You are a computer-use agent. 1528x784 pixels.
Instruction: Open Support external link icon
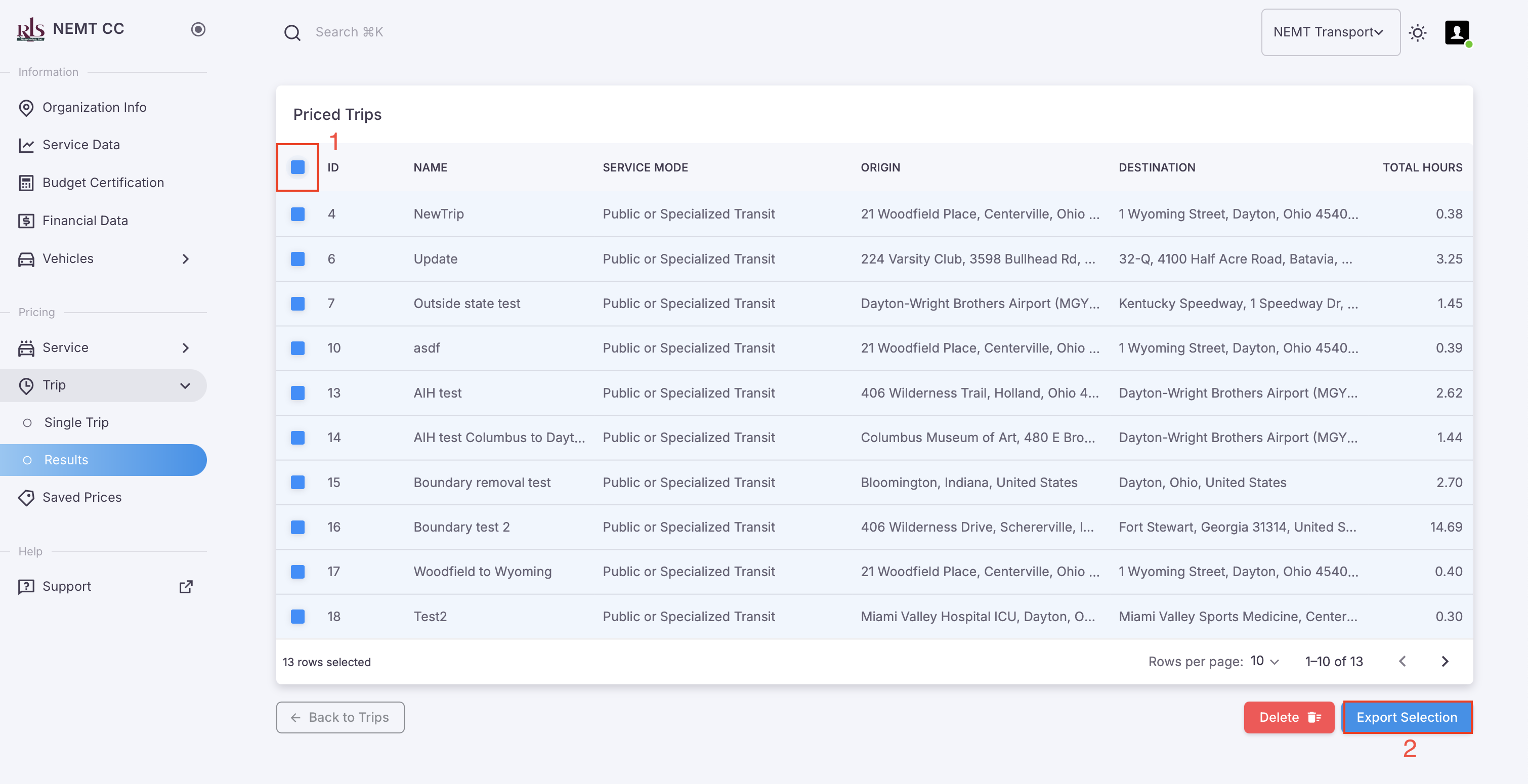[186, 587]
